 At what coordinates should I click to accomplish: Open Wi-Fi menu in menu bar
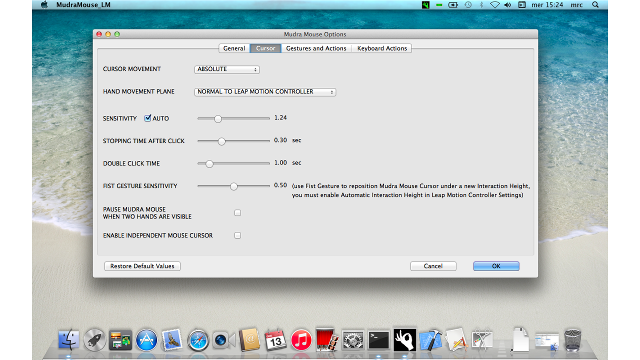pyautogui.click(x=495, y=5)
